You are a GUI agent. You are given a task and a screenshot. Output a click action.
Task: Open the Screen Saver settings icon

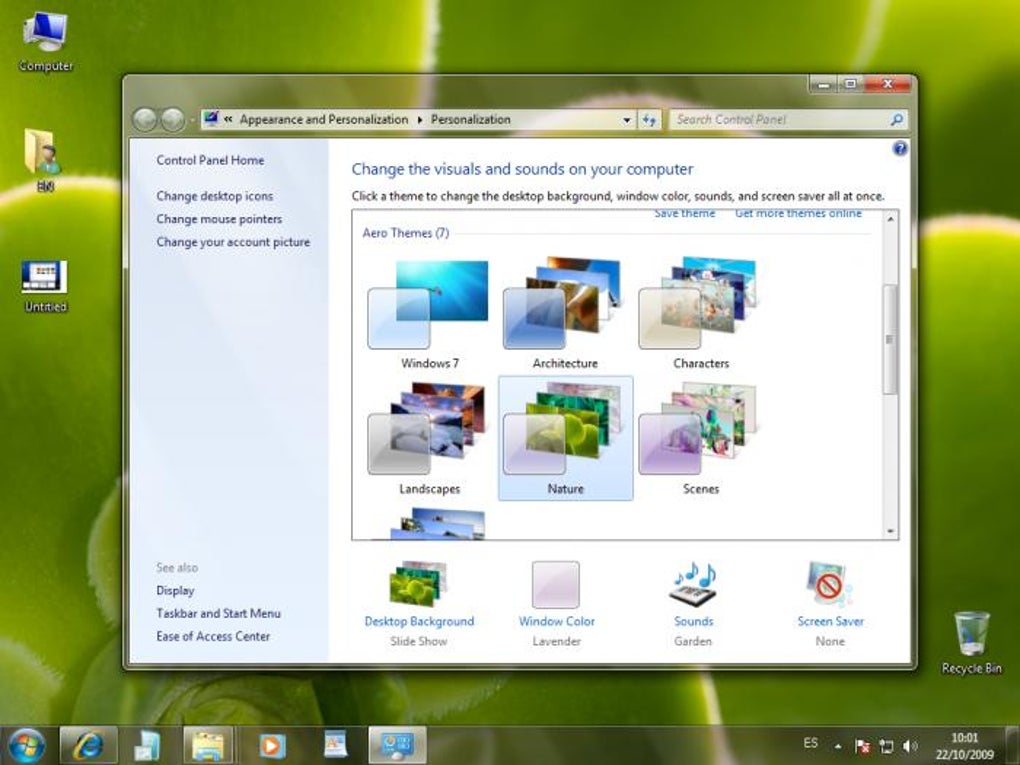(x=829, y=584)
